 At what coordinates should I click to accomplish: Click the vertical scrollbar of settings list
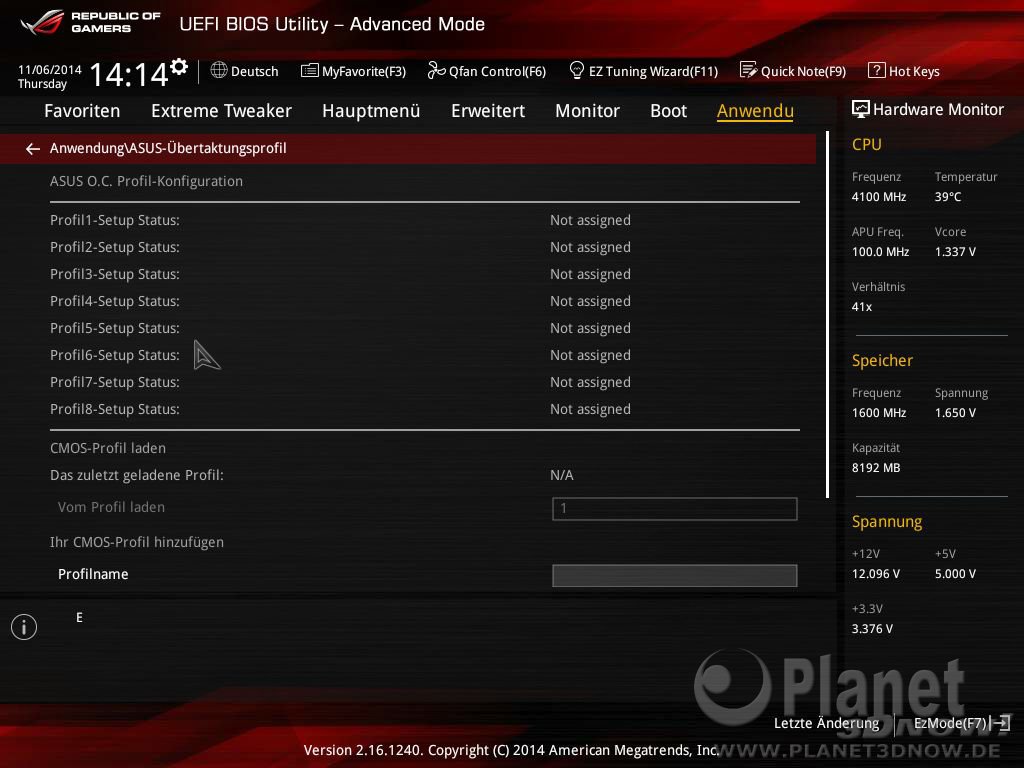[x=827, y=314]
